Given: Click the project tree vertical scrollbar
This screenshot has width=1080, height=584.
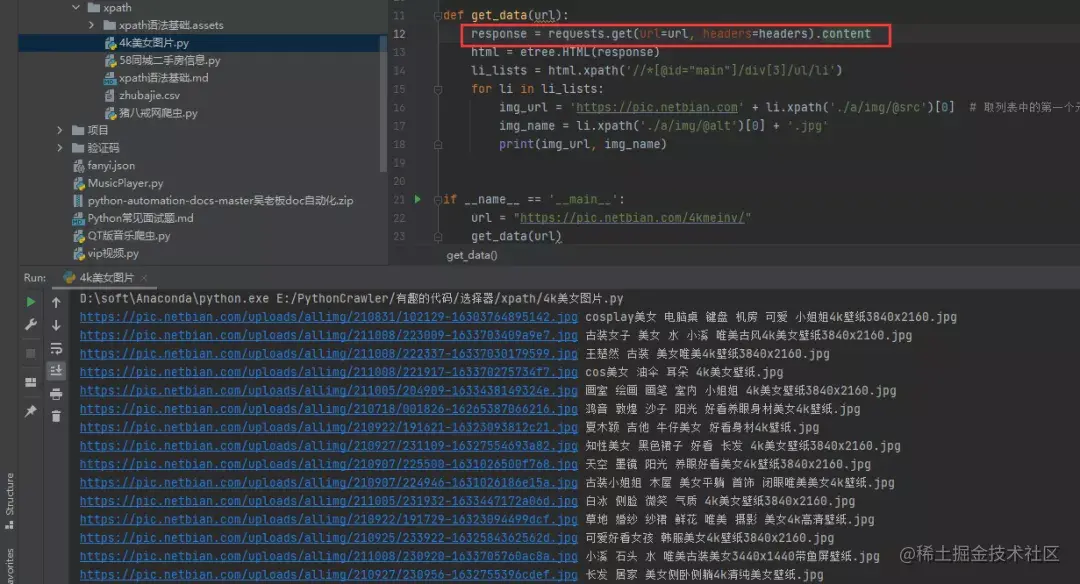Looking at the screenshot, I should pyautogui.click(x=383, y=103).
